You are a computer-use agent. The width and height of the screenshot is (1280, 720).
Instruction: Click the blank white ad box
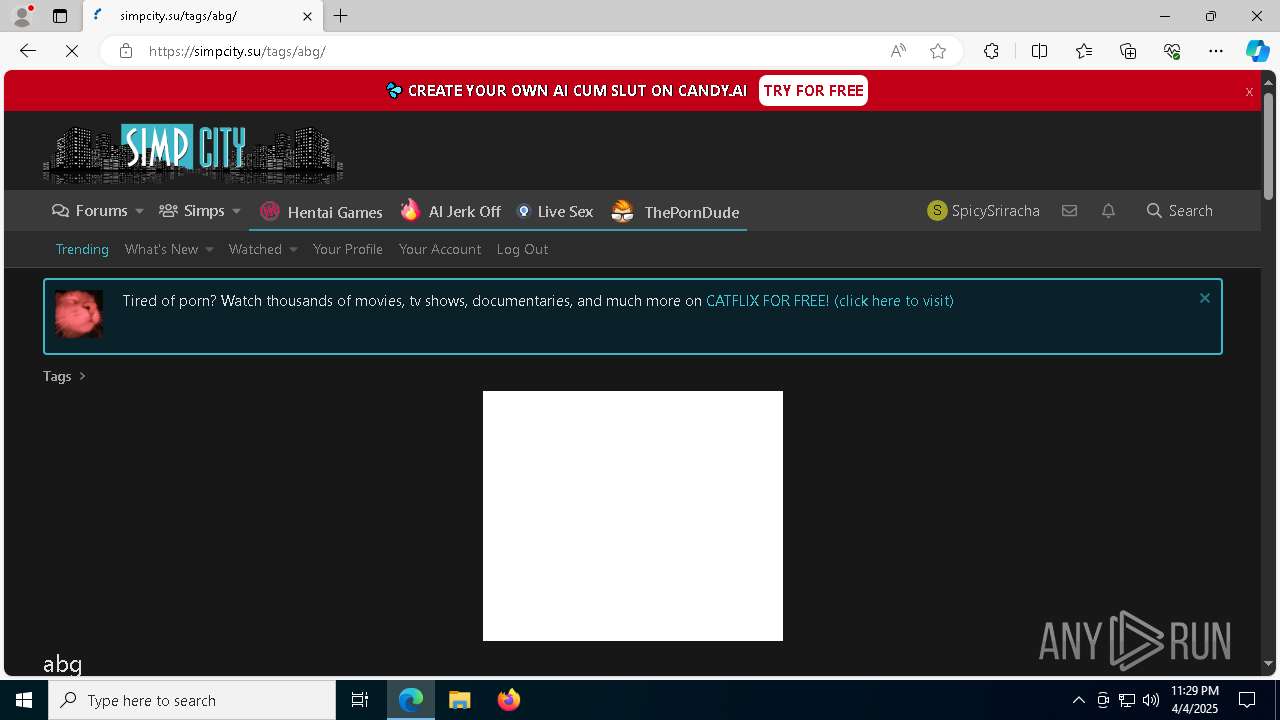pos(633,516)
